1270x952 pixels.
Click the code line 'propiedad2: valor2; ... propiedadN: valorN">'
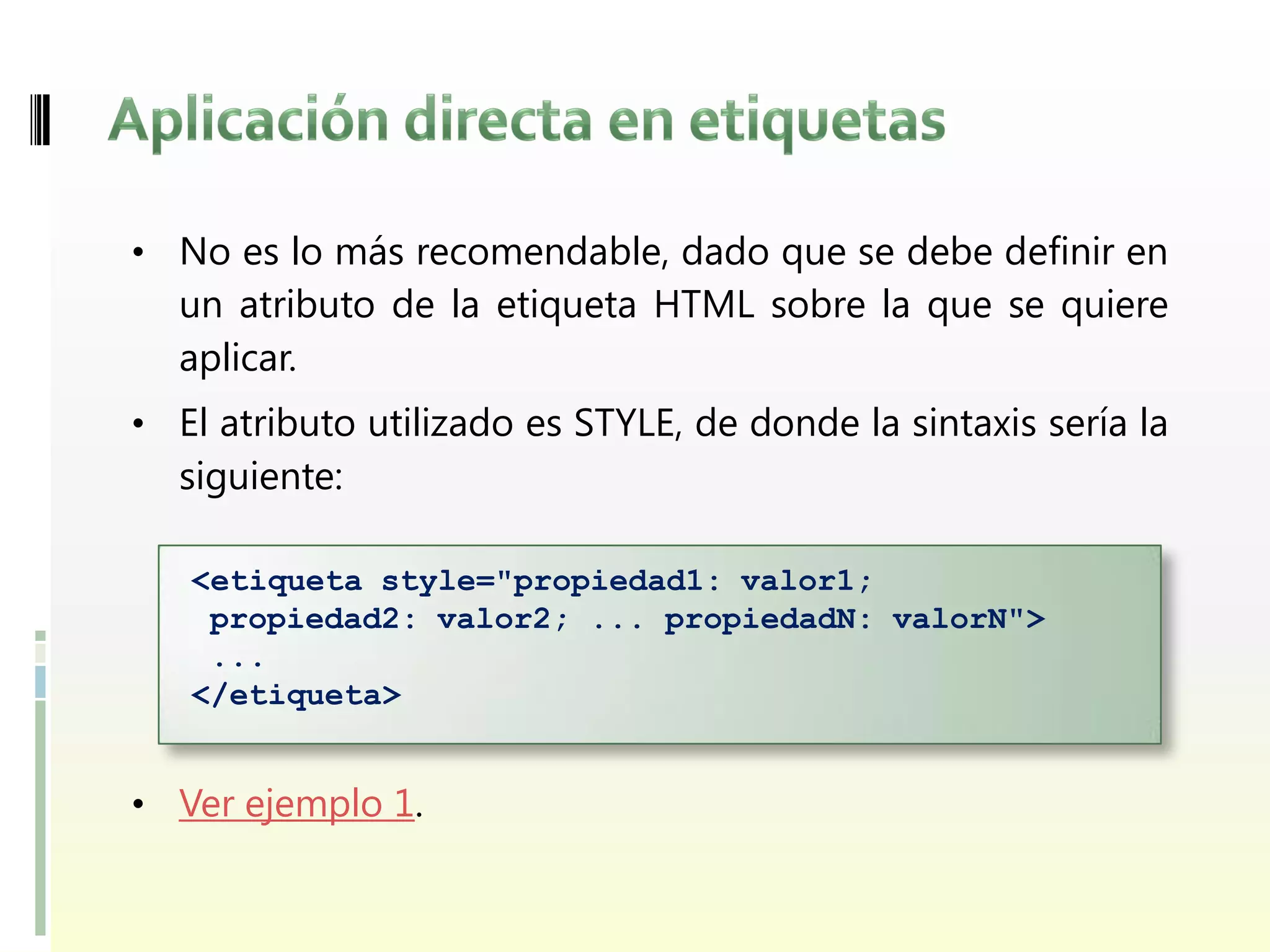627,619
